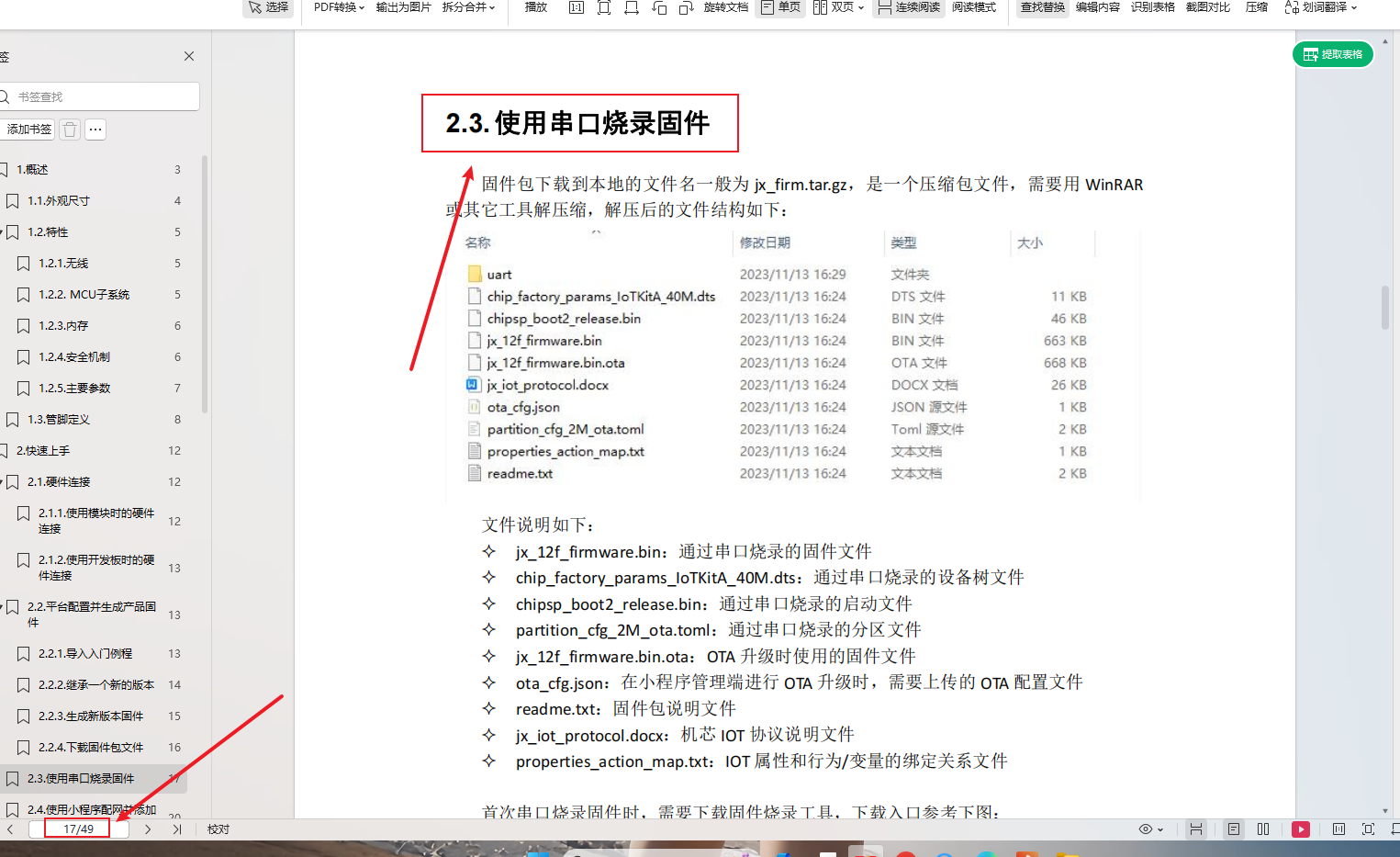Click the 添加书签 button

click(28, 130)
